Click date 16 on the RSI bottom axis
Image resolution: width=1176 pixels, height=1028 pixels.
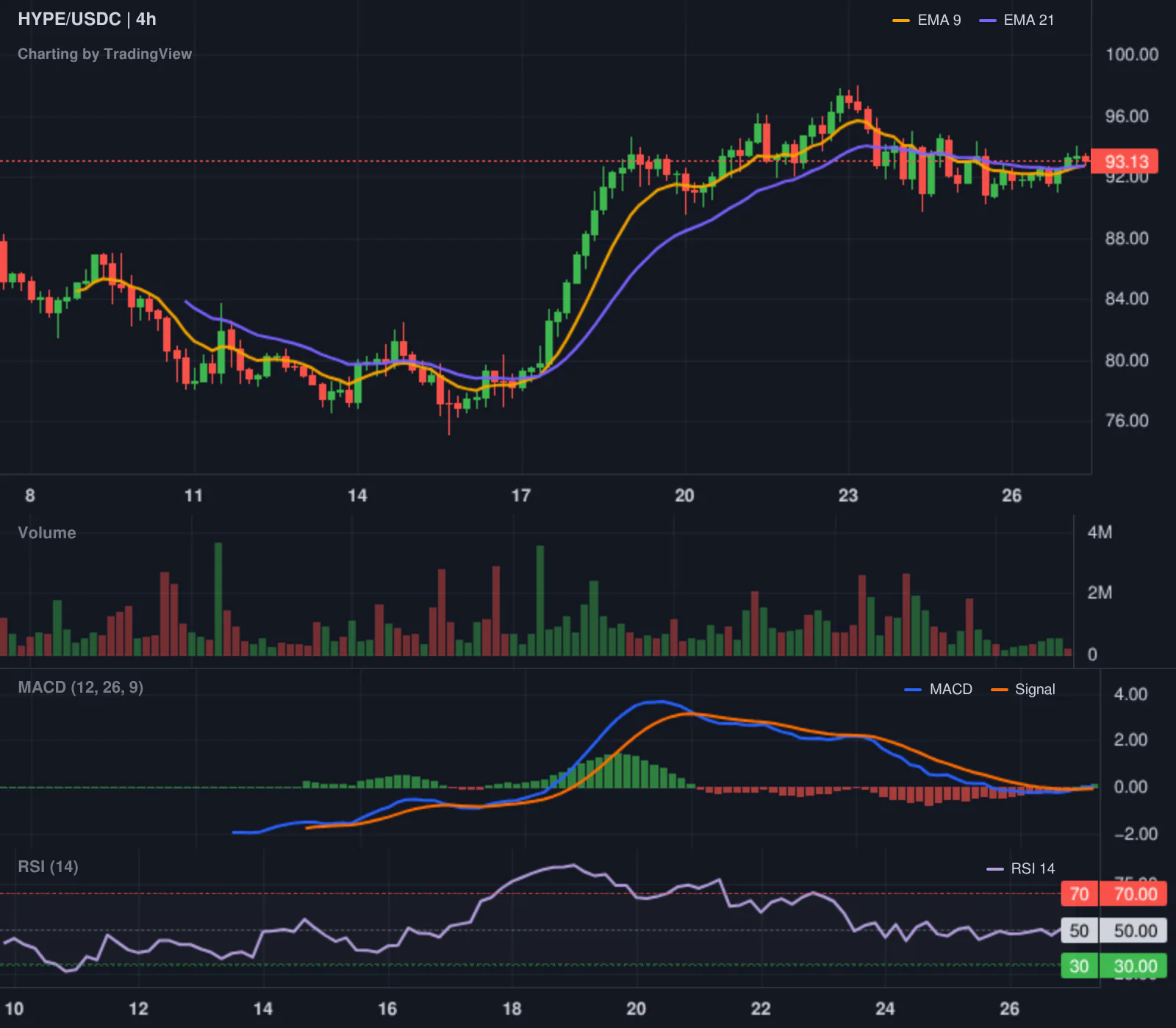[x=387, y=1009]
